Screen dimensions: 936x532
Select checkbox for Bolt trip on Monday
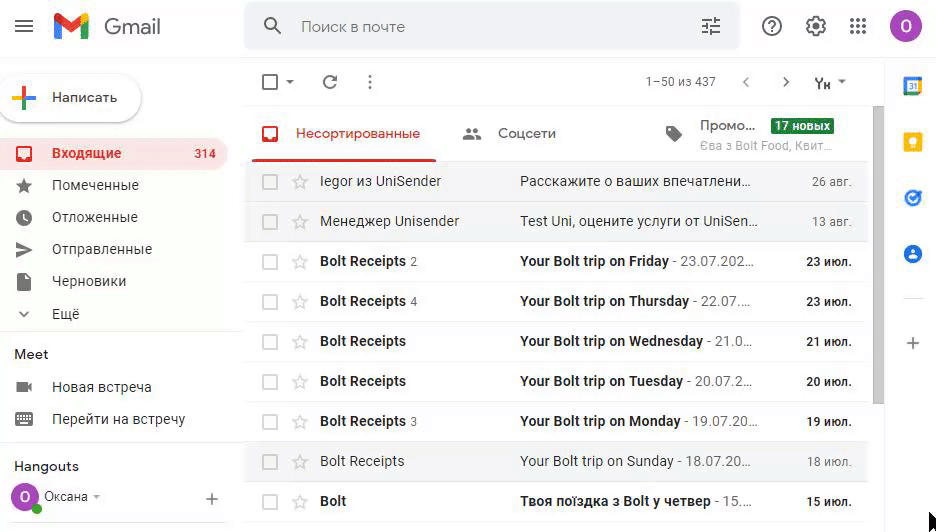click(270, 422)
